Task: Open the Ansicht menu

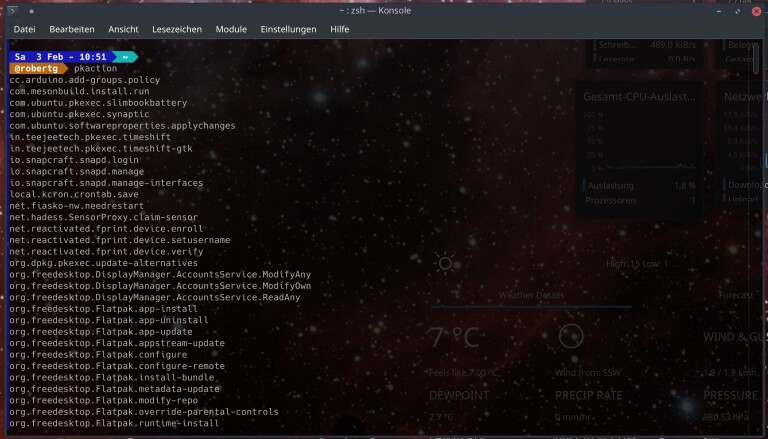Action: pos(123,29)
